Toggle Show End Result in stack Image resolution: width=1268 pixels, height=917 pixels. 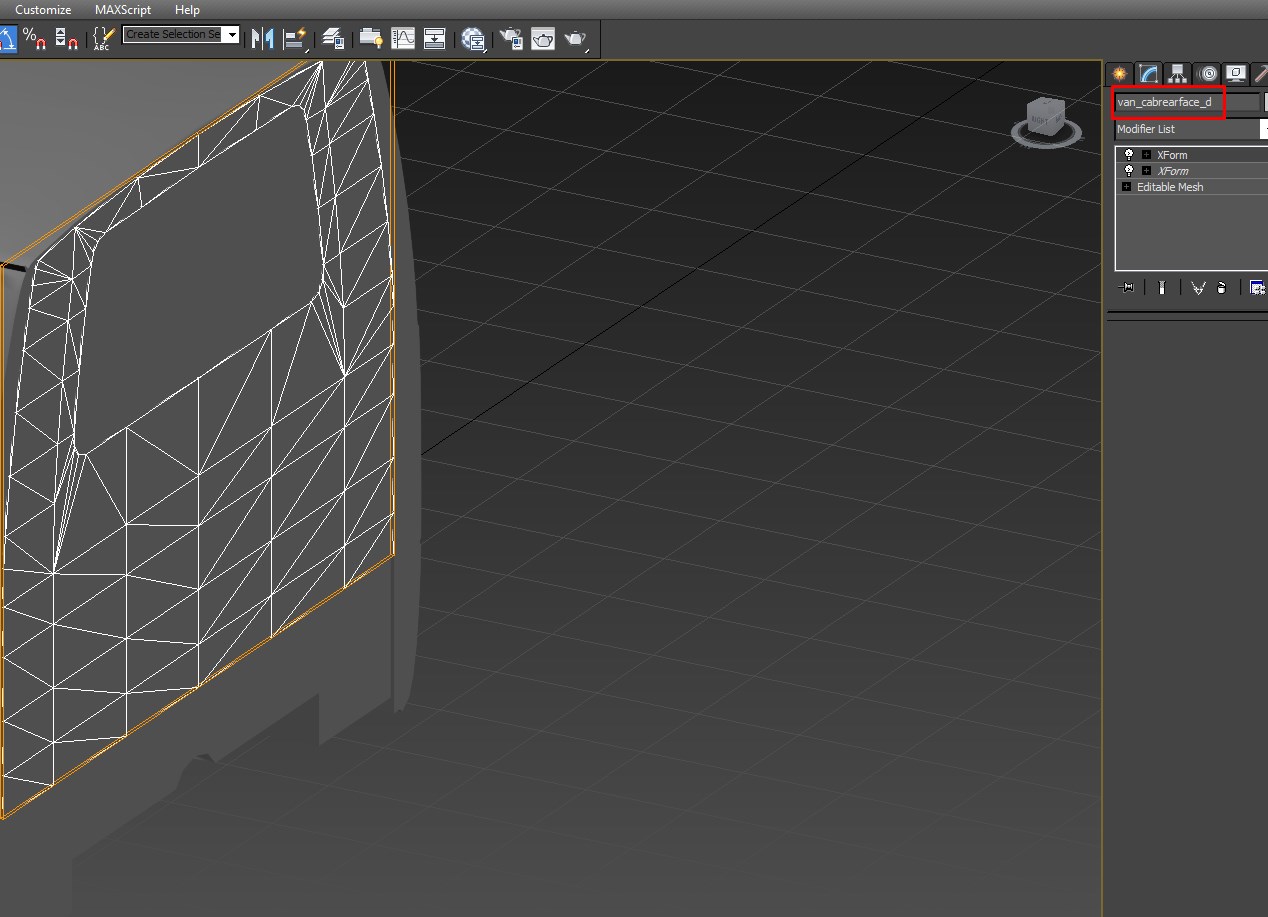(x=1162, y=288)
